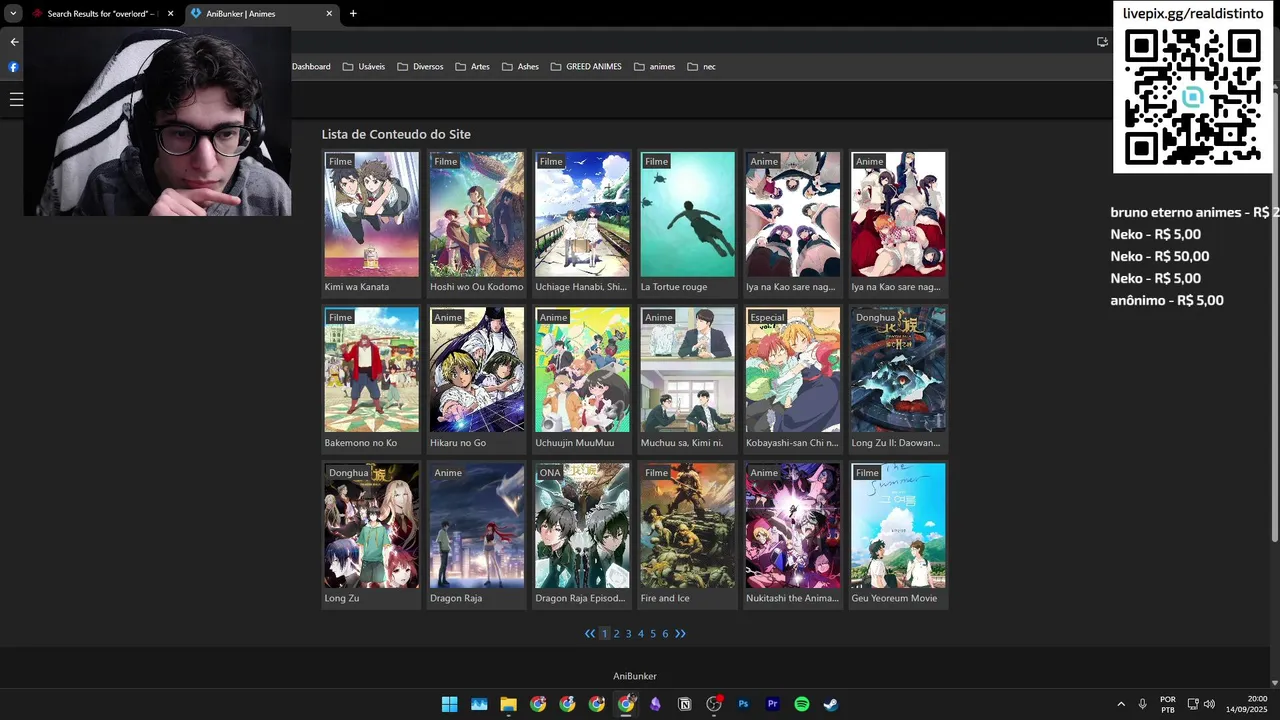
Task: Click the livepix.gg/realdistinto text
Action: click(1192, 13)
